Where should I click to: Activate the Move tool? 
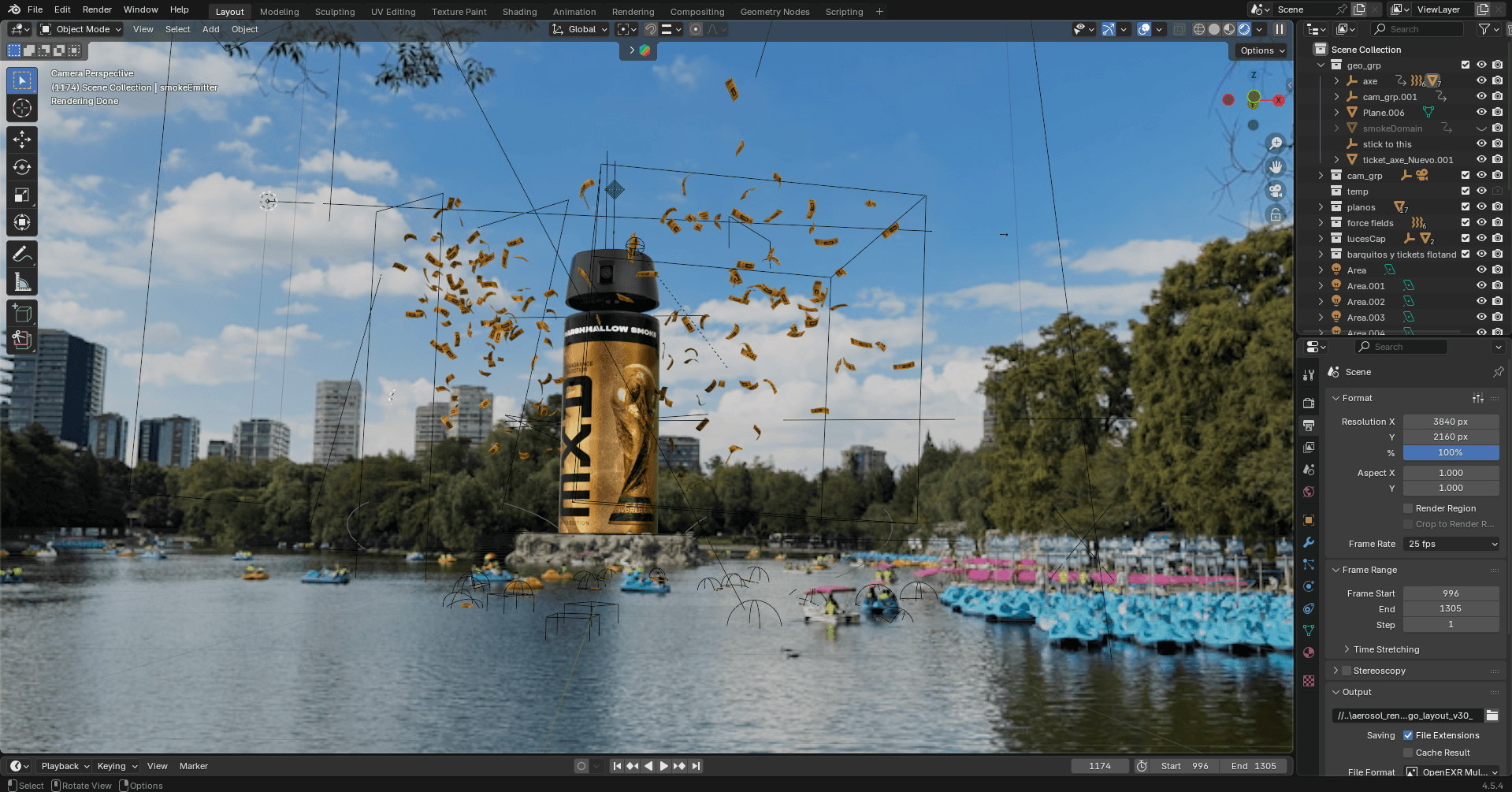pyautogui.click(x=22, y=139)
